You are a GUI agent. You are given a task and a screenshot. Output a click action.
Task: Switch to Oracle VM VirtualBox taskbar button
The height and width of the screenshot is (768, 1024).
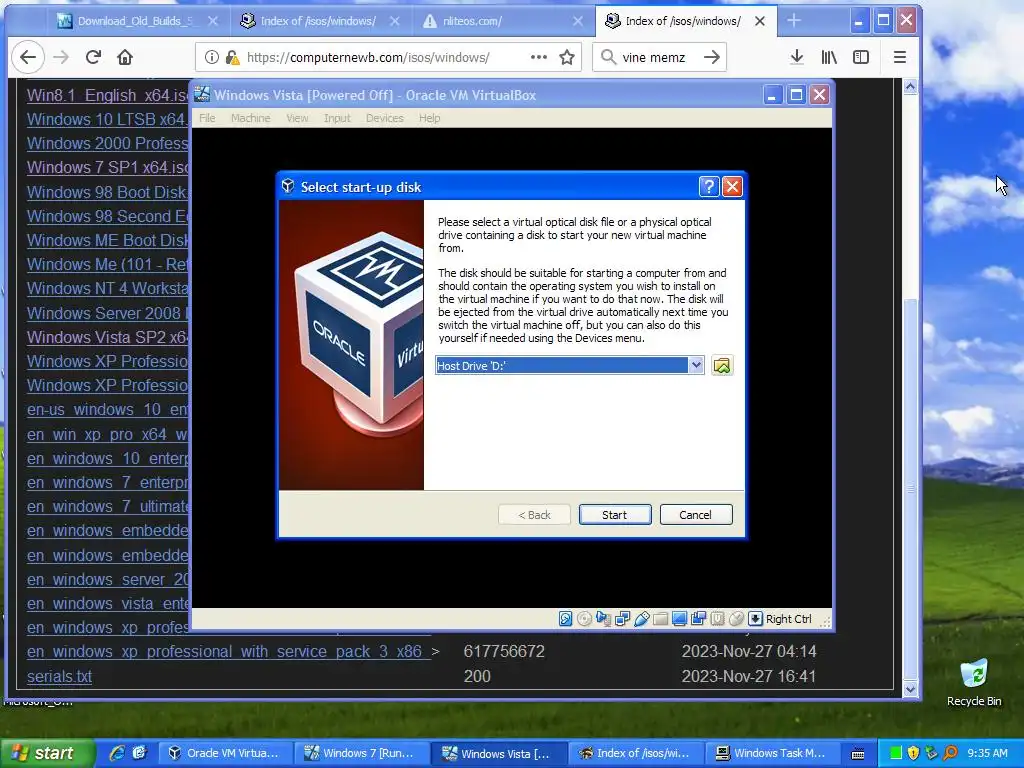(x=225, y=753)
